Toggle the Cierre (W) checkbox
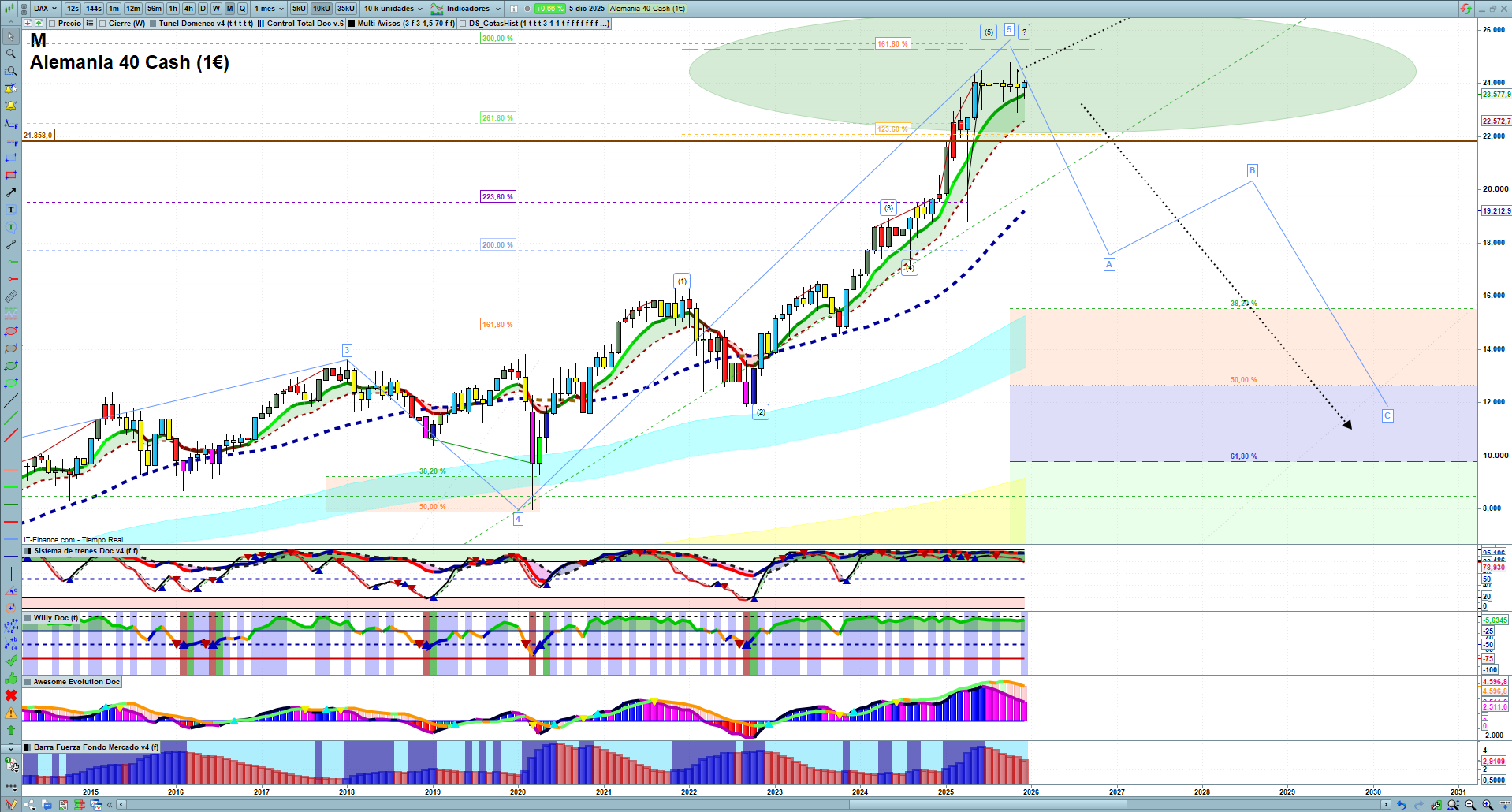The width and height of the screenshot is (1512, 812). click(102, 24)
